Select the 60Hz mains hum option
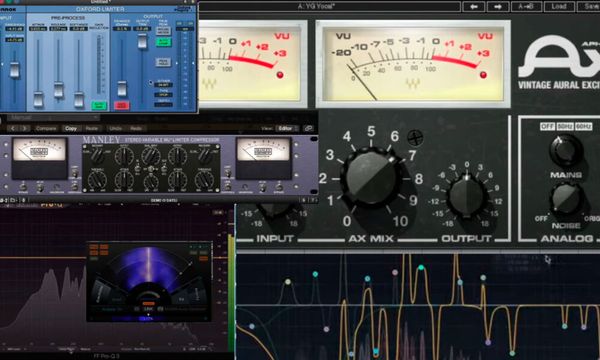This screenshot has width=600, height=360. (583, 126)
